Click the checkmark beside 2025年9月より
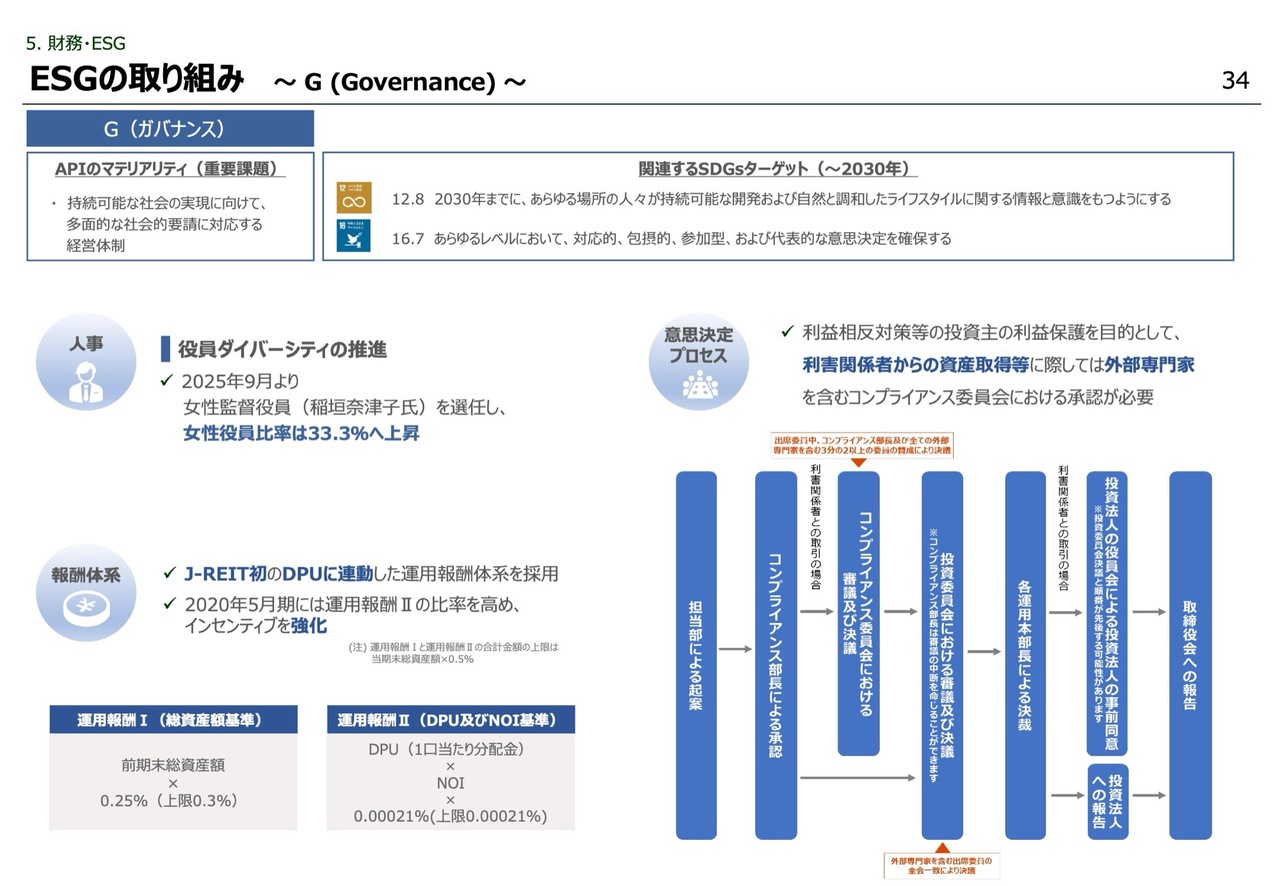The image size is (1280, 886). pyautogui.click(x=168, y=382)
